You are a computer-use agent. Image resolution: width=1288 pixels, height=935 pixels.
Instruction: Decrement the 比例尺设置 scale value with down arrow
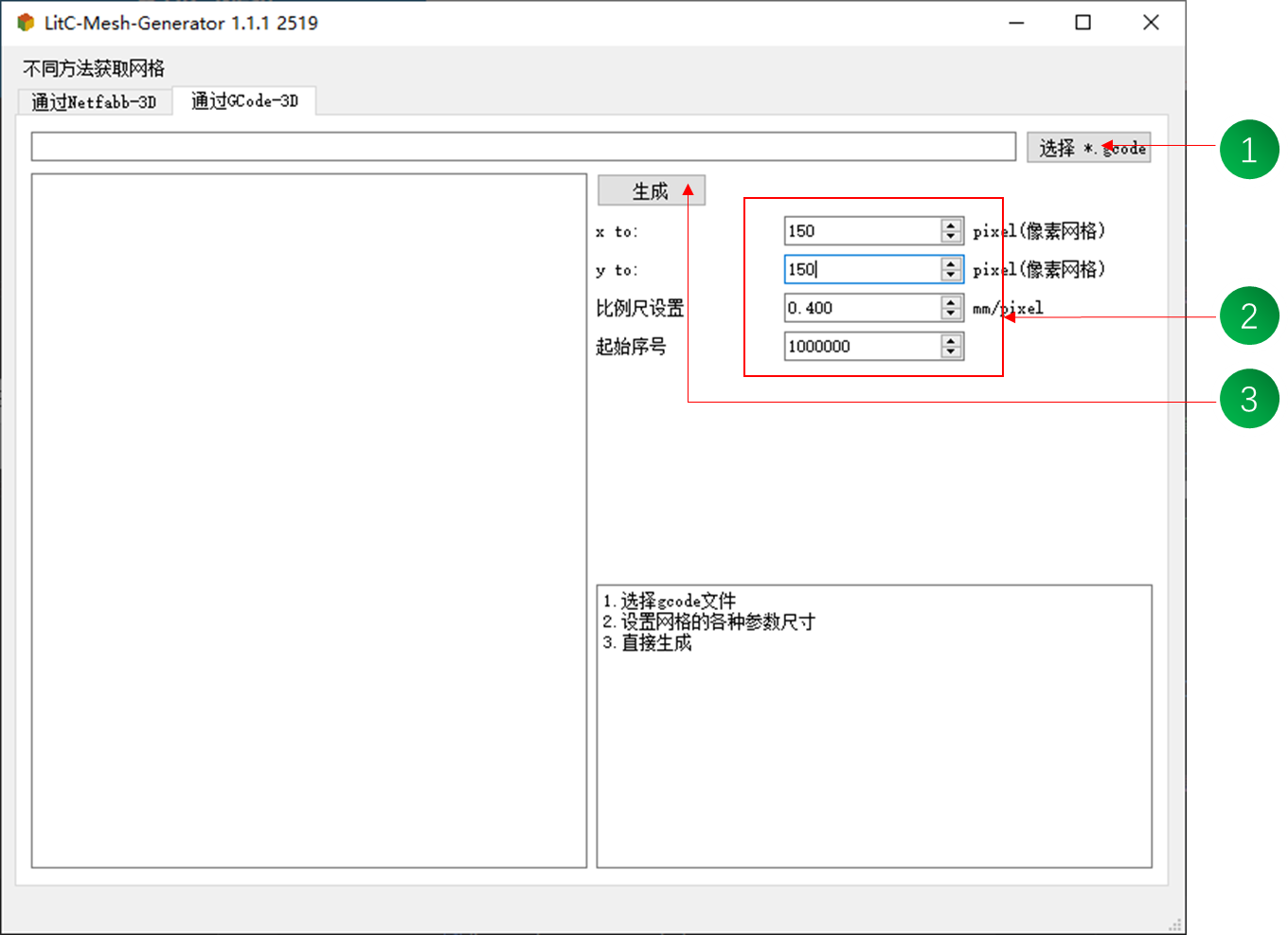tap(950, 313)
